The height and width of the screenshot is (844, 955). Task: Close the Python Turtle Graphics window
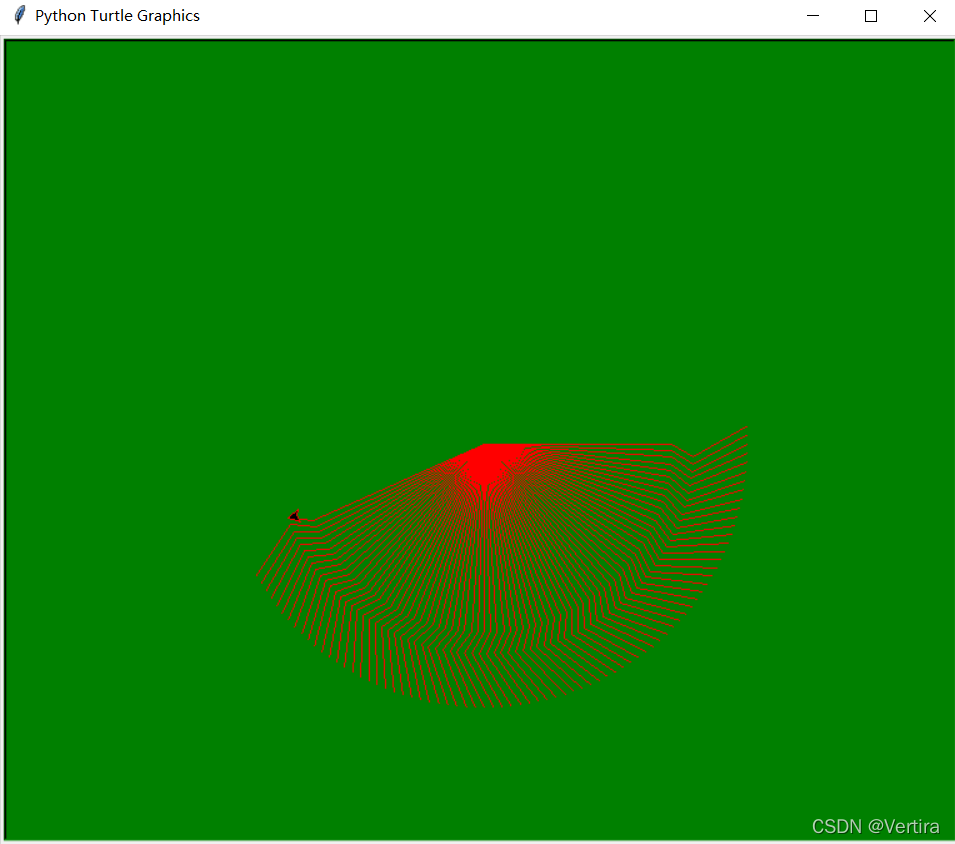(x=929, y=16)
